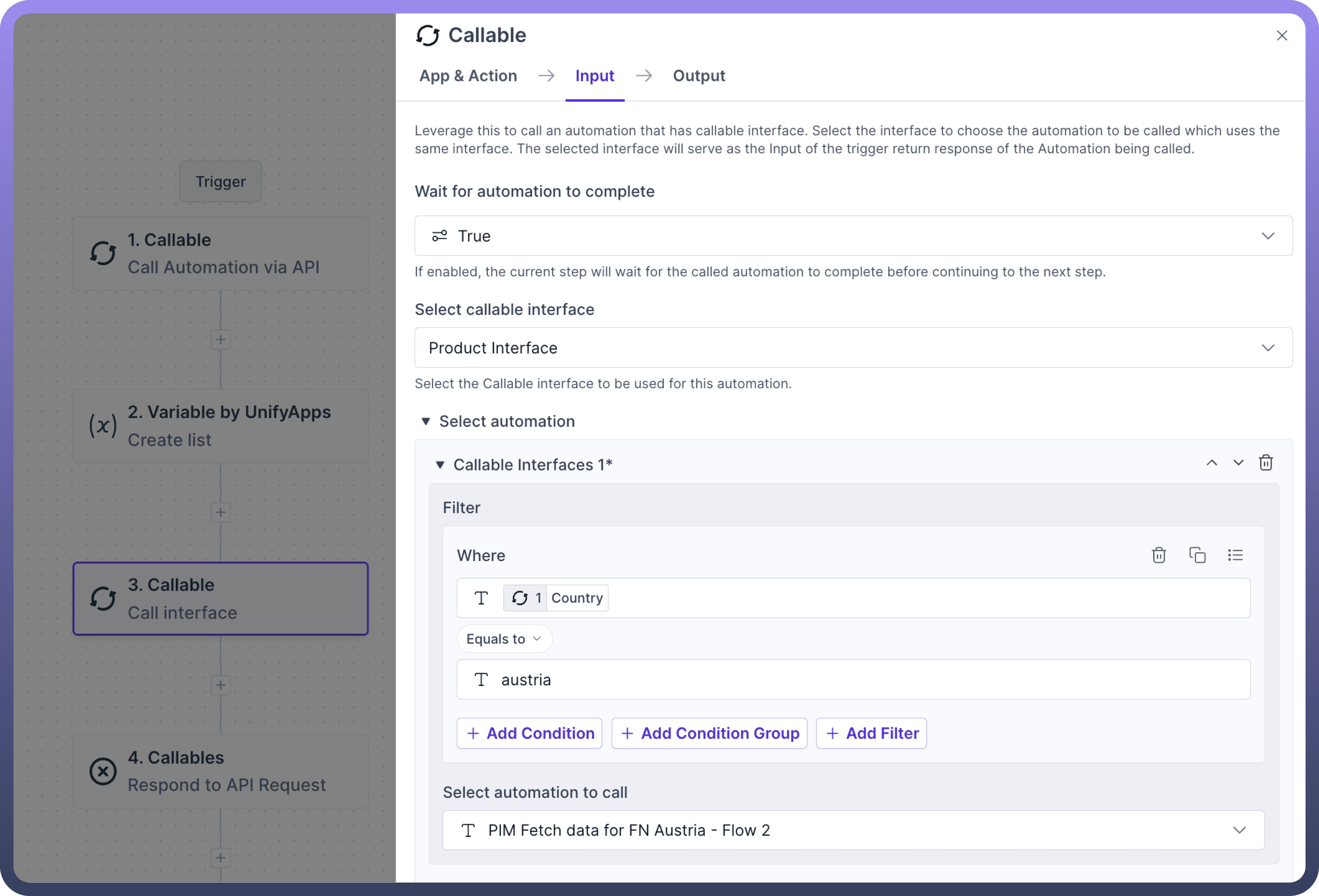Delete Callable Interfaces 1 with trash icon

[x=1265, y=463]
